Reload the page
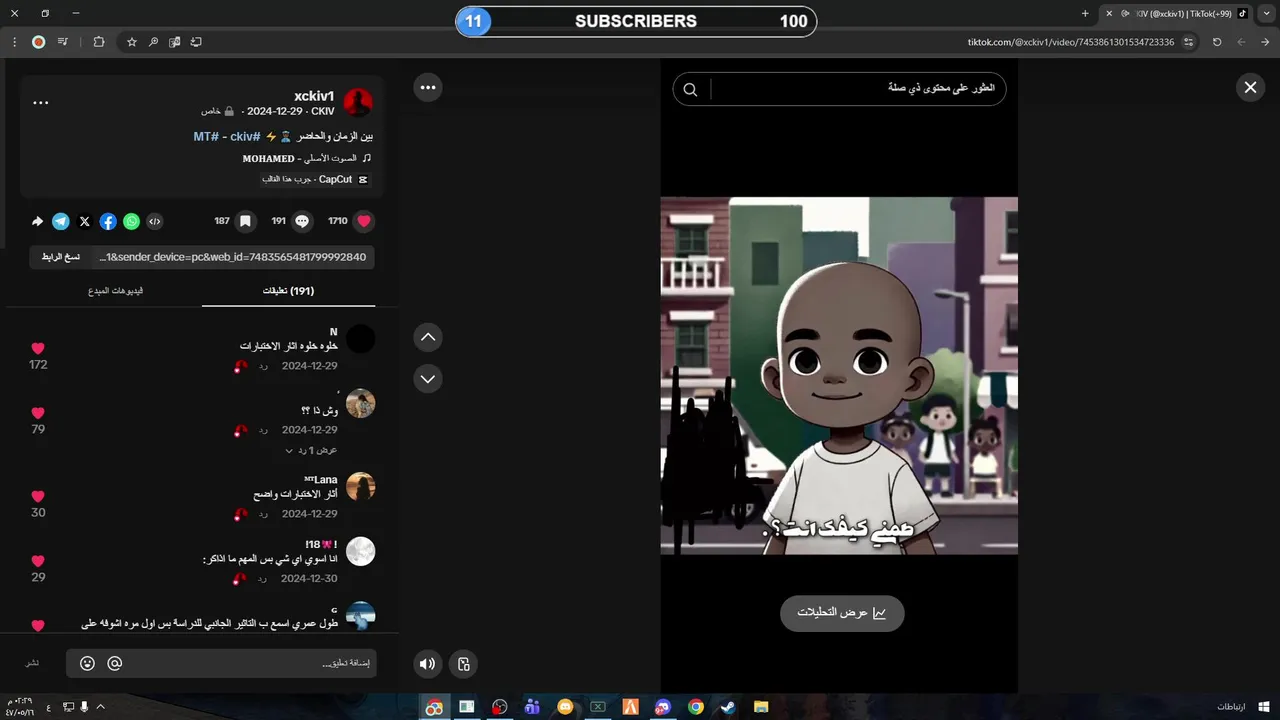The image size is (1280, 720). coord(1217,42)
